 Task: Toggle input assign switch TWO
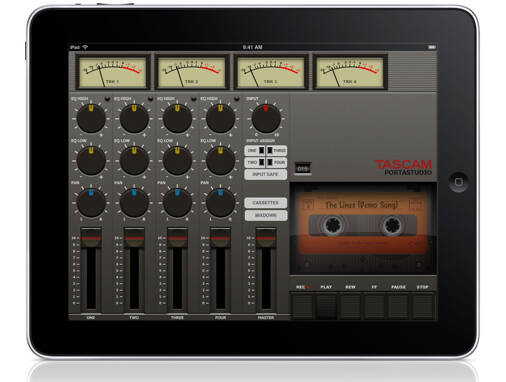(255, 162)
